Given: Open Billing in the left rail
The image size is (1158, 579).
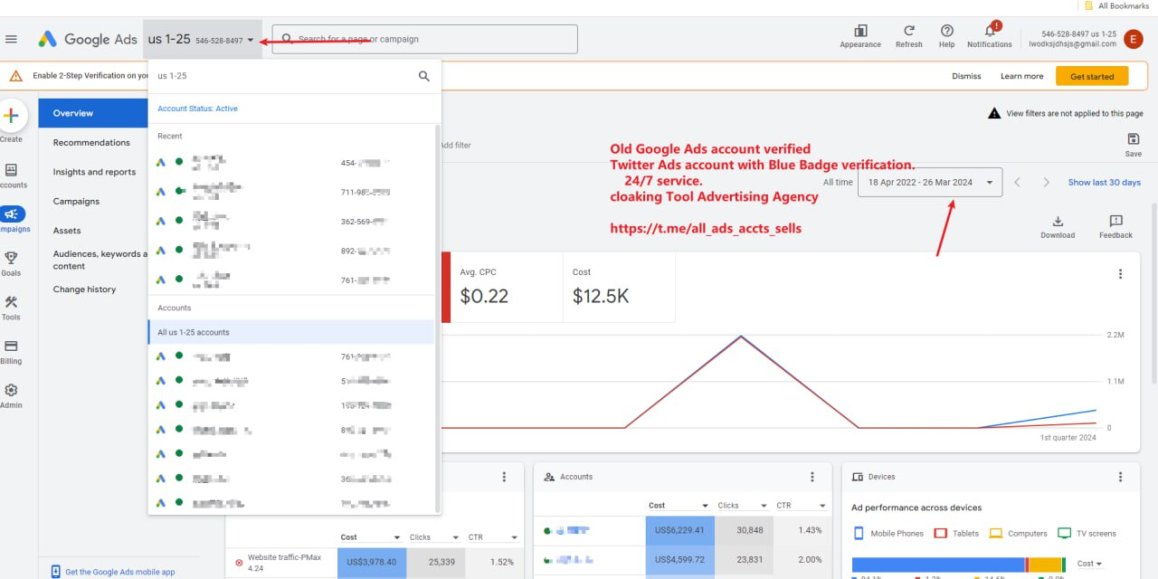Looking at the screenshot, I should (x=11, y=352).
